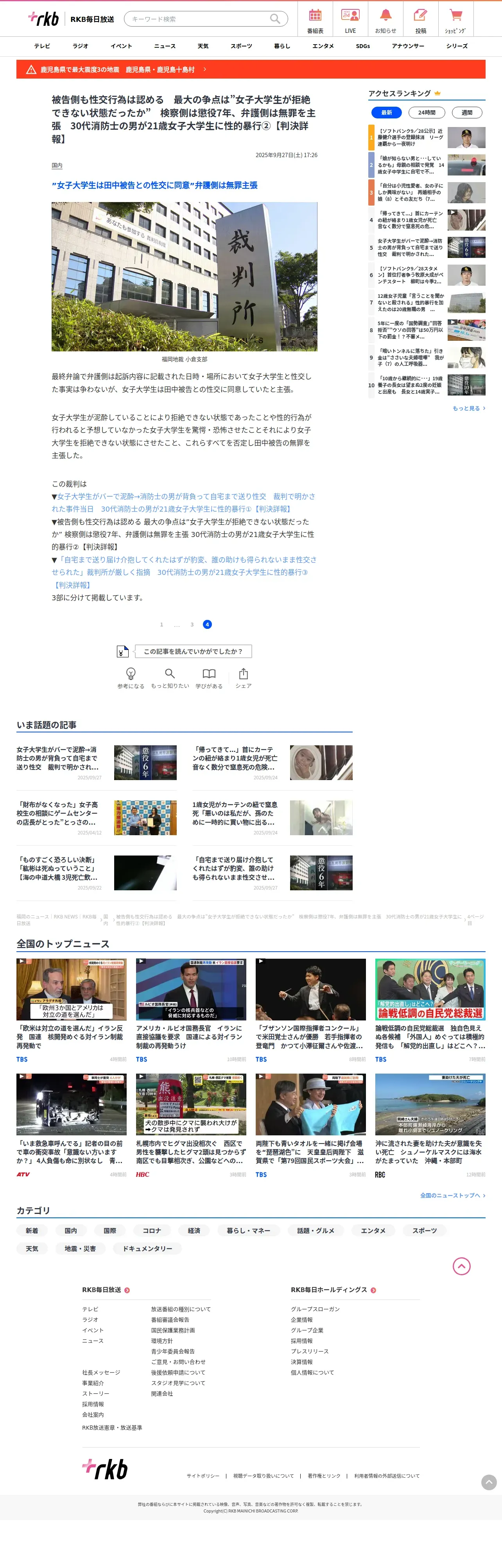The height and width of the screenshot is (1568, 502).
Task: Go to pagination page 3
Action: [192, 625]
